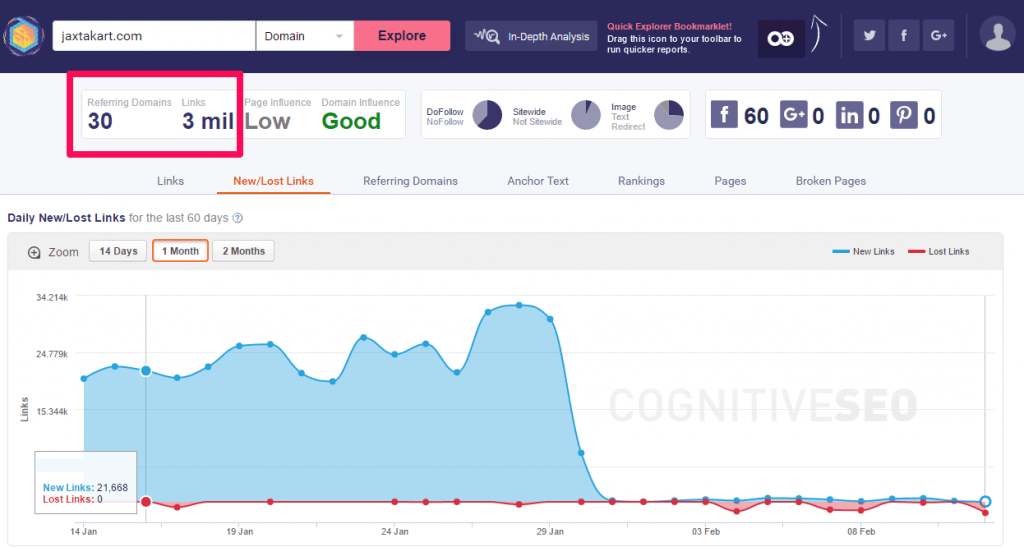The height and width of the screenshot is (547, 1024).
Task: Switch to the Links tab
Action: (x=170, y=181)
